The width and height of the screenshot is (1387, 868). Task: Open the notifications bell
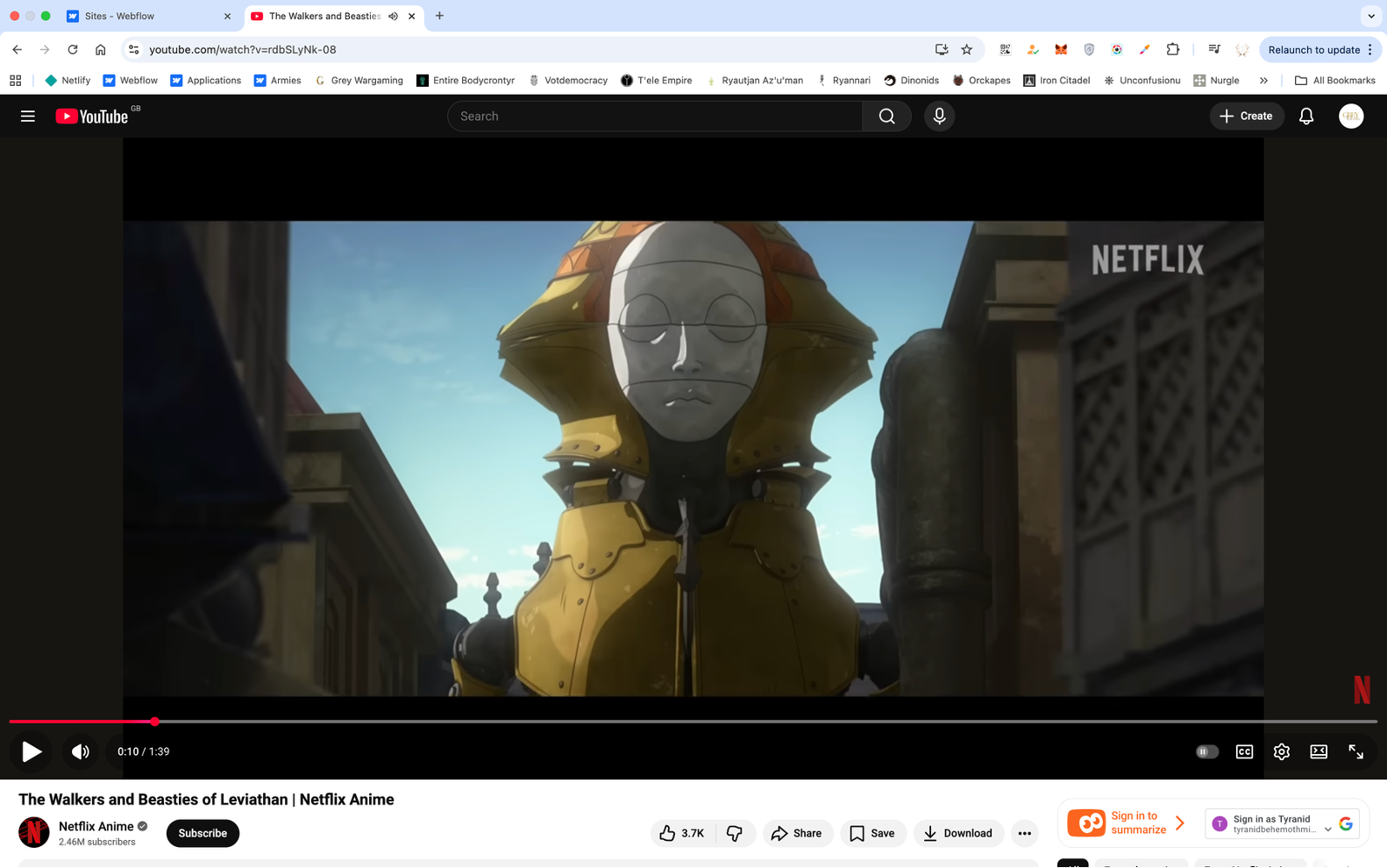1305,116
